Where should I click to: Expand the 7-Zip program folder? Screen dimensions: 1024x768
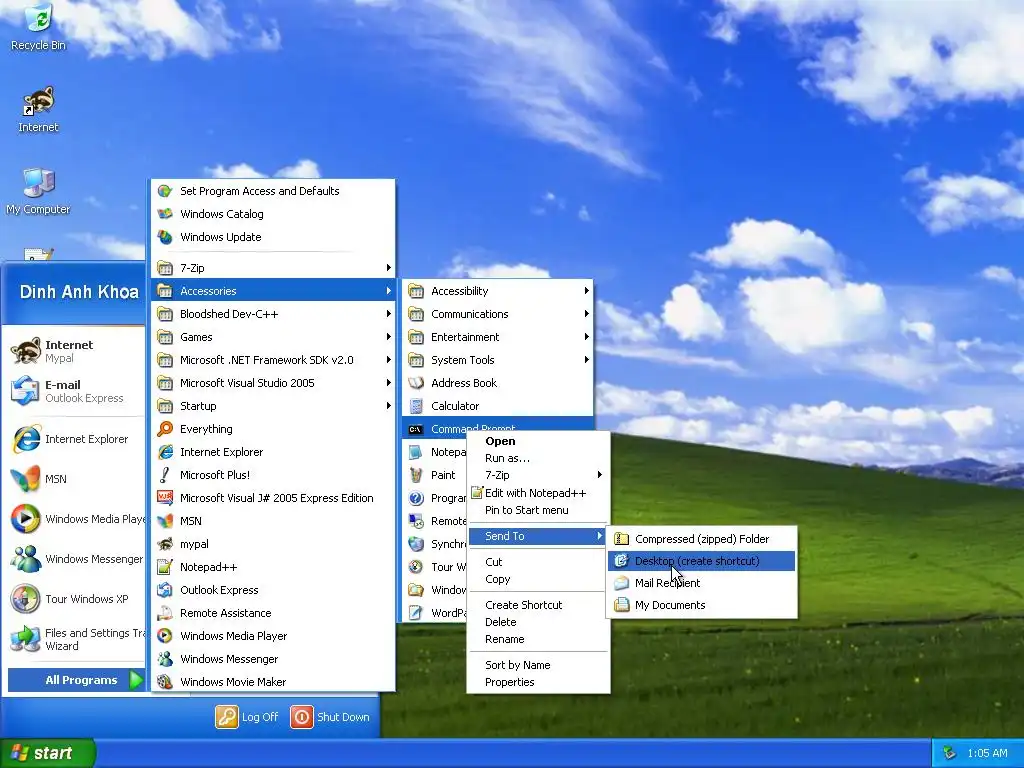(273, 268)
